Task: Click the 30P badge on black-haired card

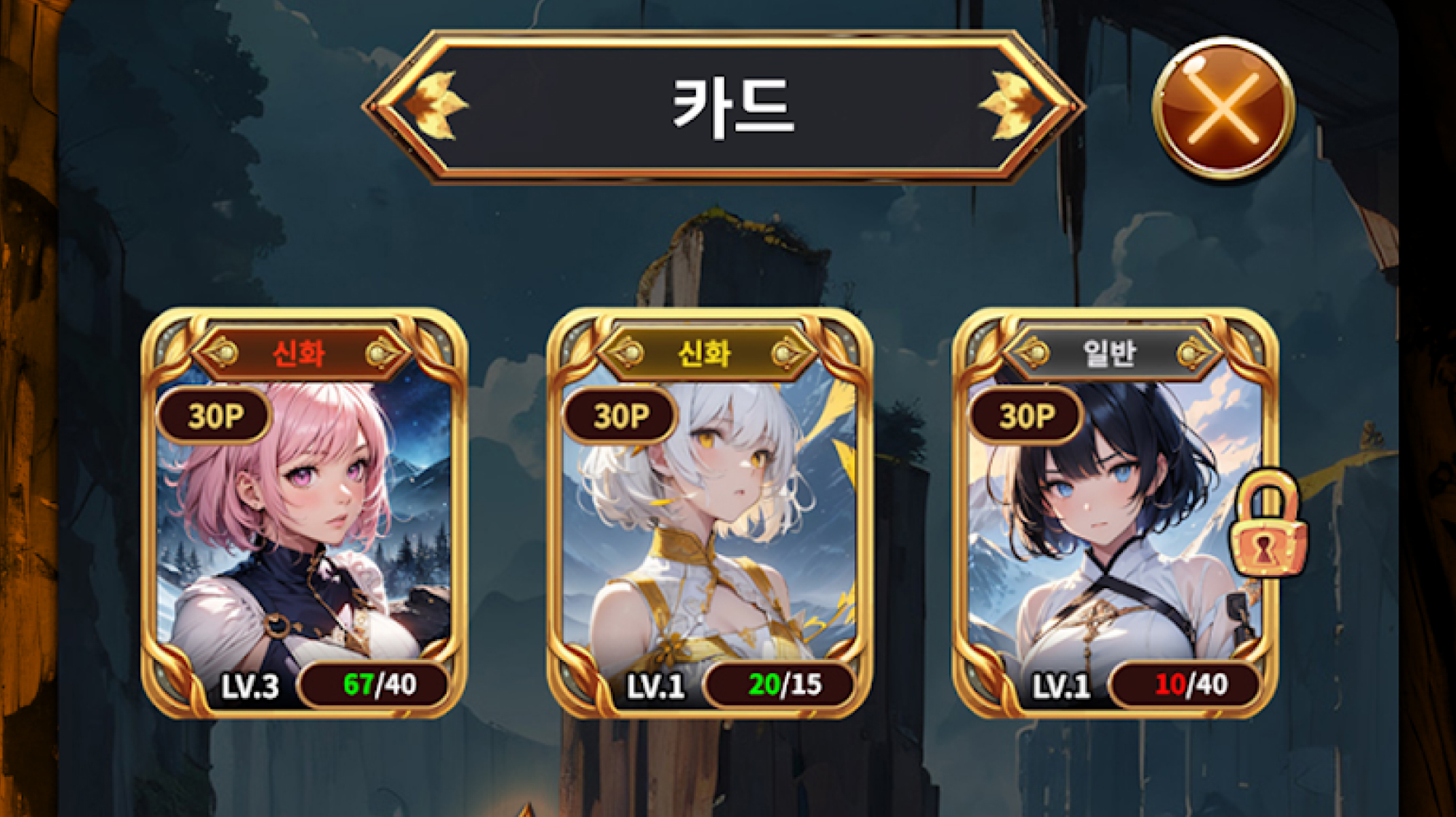Action: 1026,416
